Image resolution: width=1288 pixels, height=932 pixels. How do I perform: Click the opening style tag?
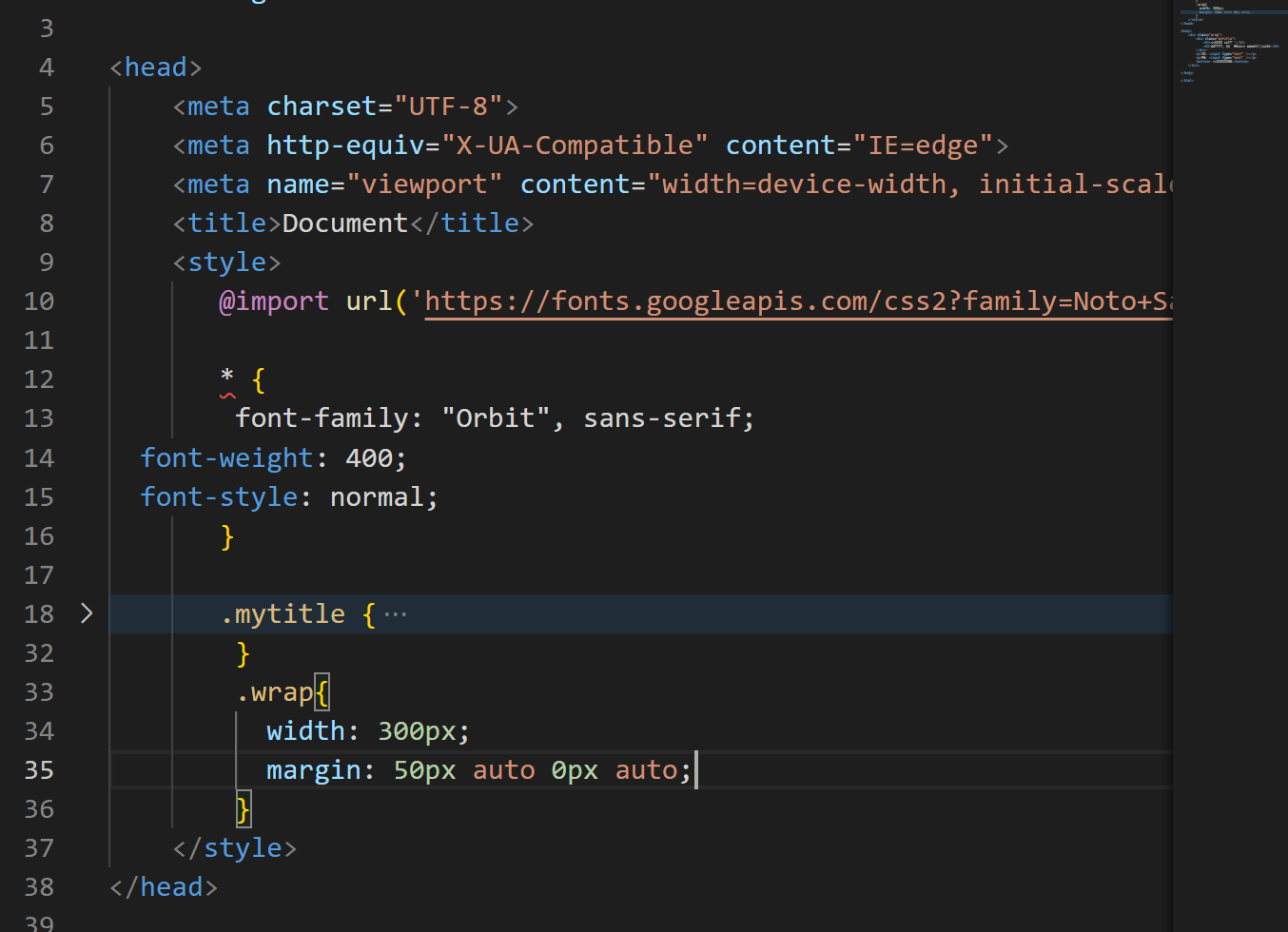[x=227, y=262]
